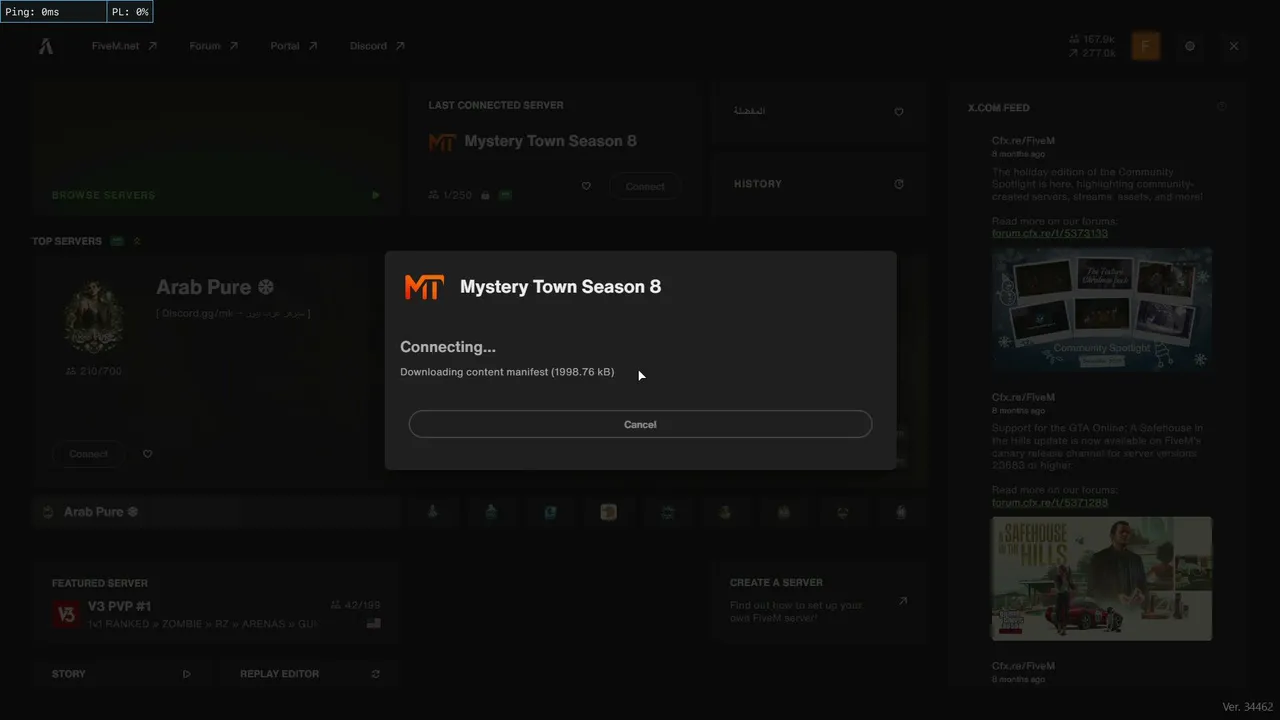Expand the Top Servers chevron toggle
Image resolution: width=1280 pixels, height=720 pixels.
pos(137,241)
